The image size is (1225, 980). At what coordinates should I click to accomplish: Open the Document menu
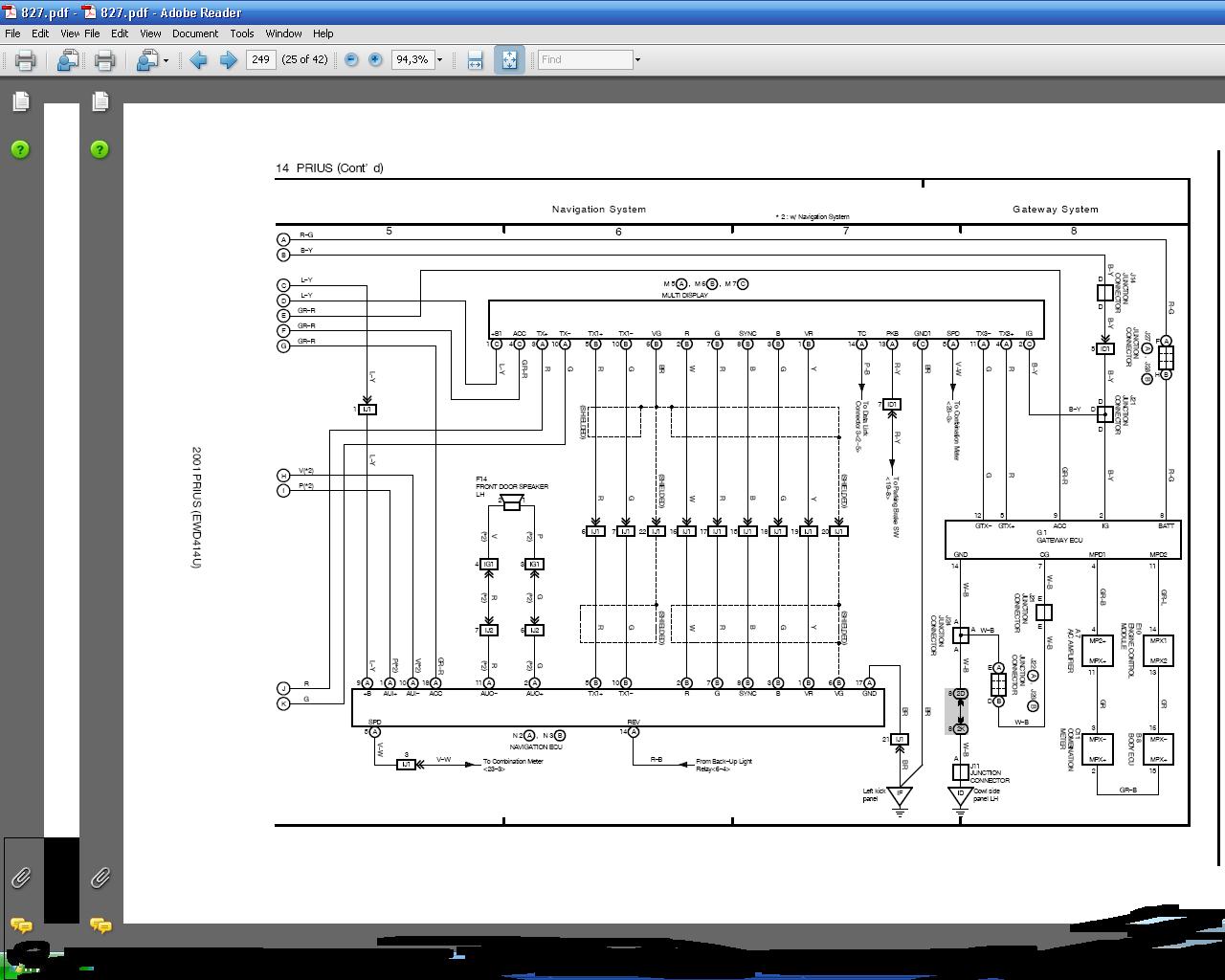pos(195,33)
